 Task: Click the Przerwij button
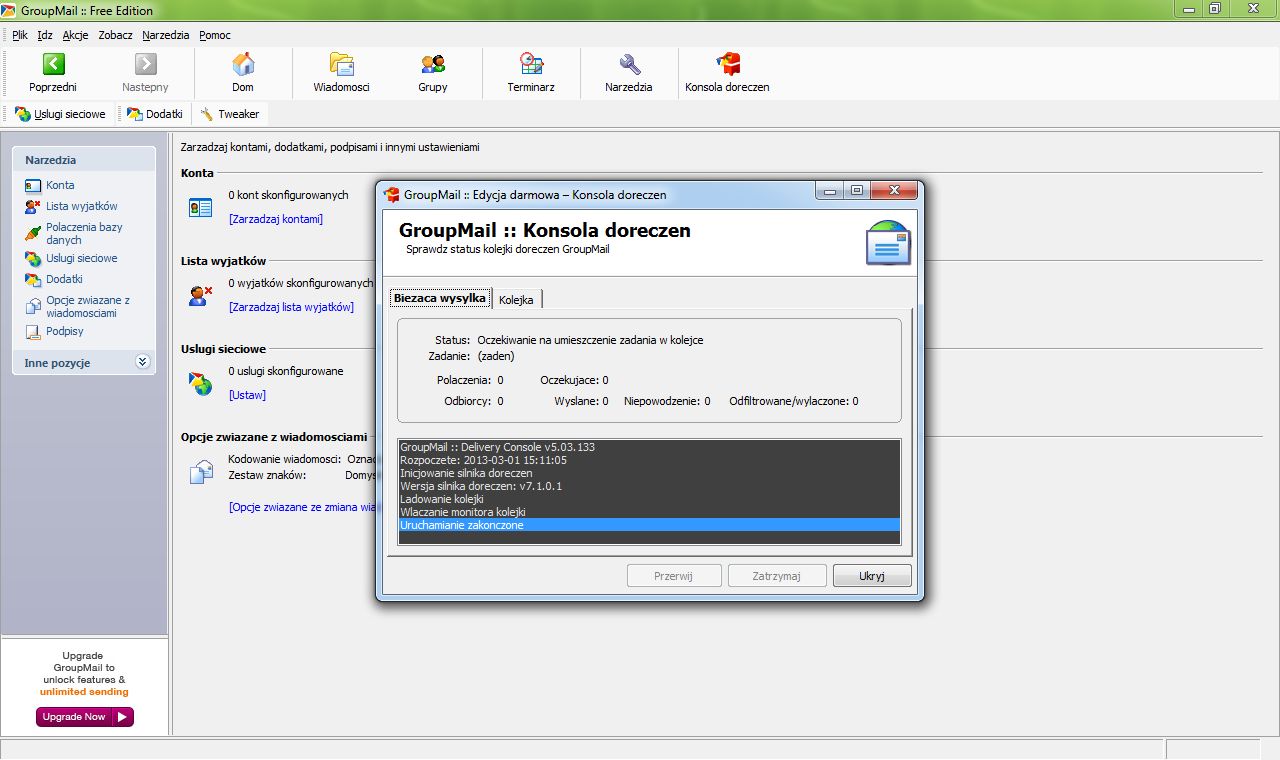pyautogui.click(x=674, y=576)
